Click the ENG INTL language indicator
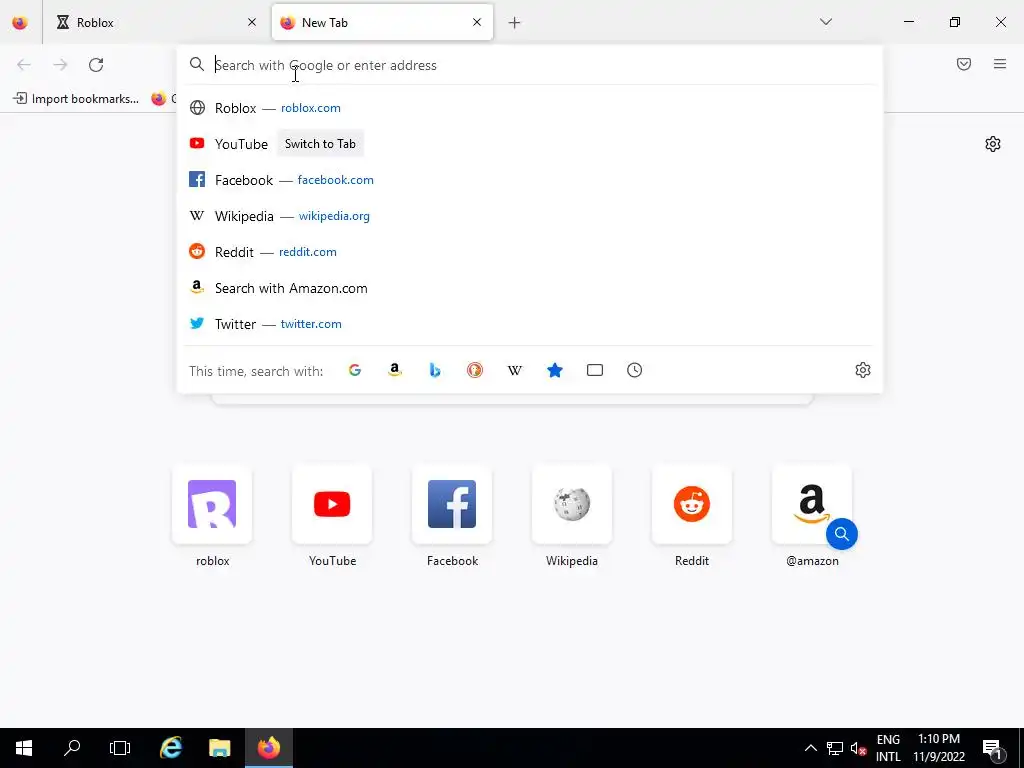Viewport: 1024px width, 768px height. (x=888, y=748)
